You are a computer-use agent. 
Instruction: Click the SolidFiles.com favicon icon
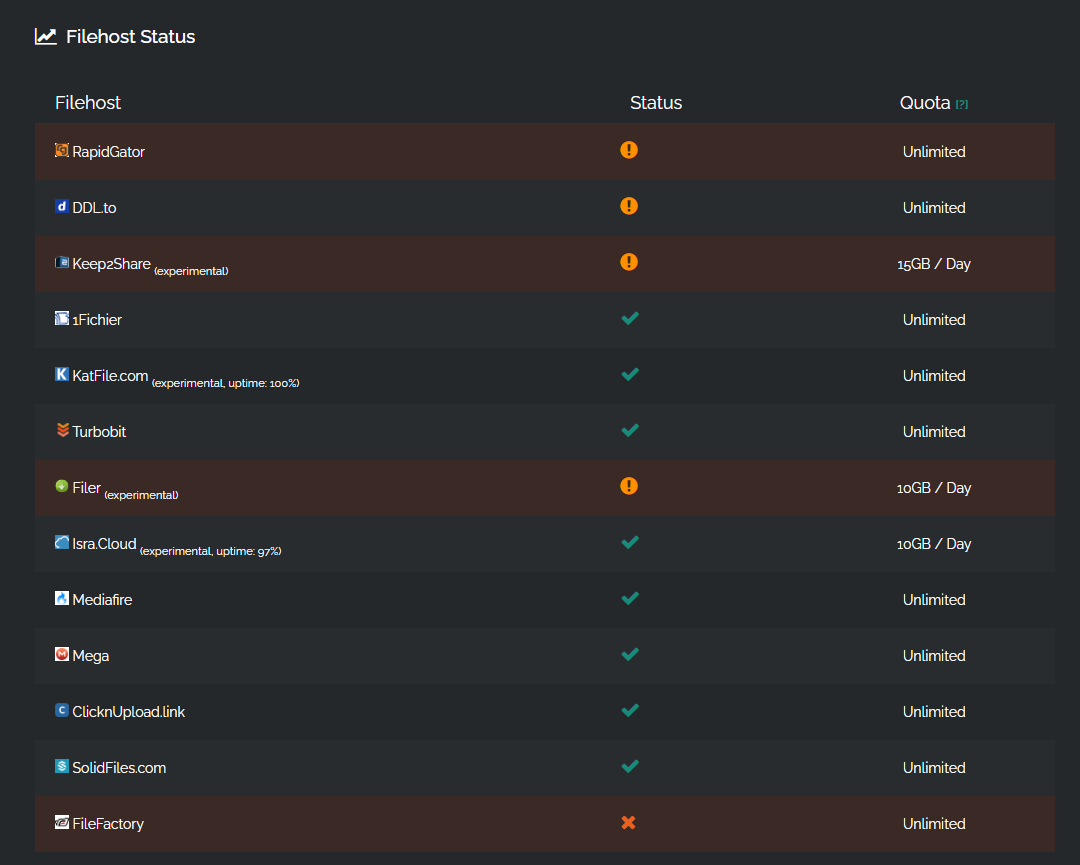pyautogui.click(x=62, y=766)
